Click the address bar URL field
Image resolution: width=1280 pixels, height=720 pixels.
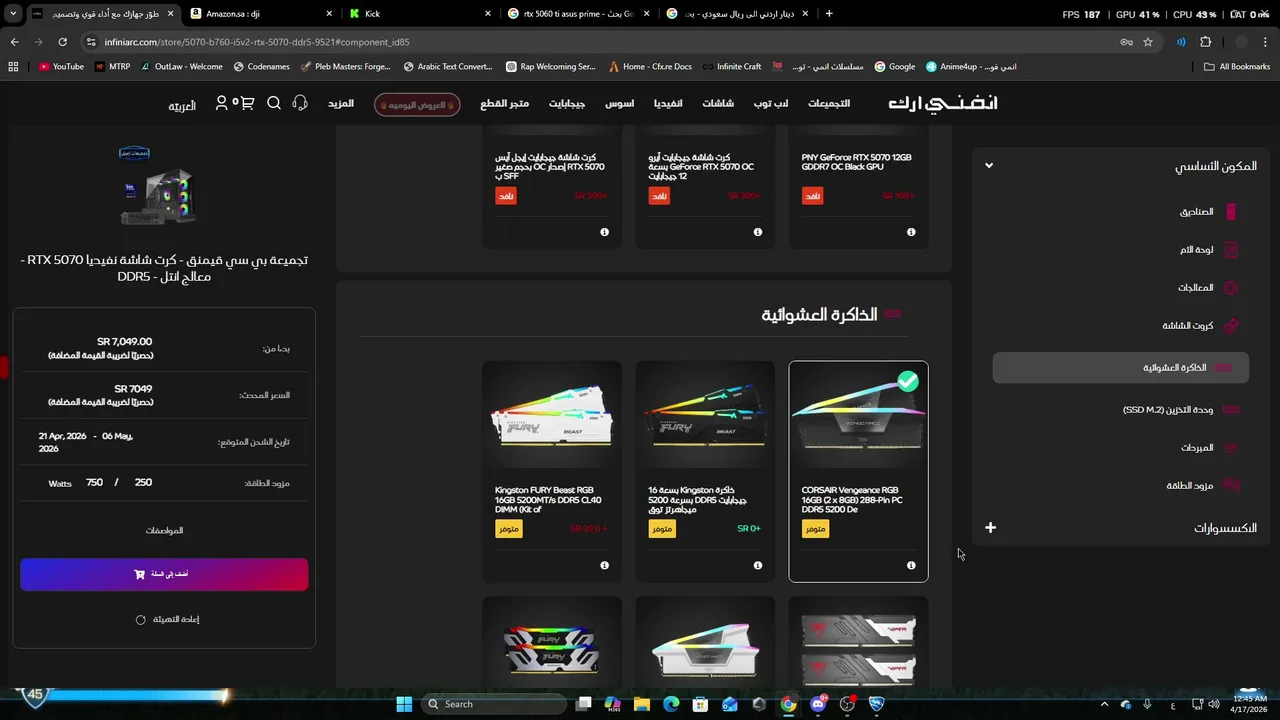[600, 42]
